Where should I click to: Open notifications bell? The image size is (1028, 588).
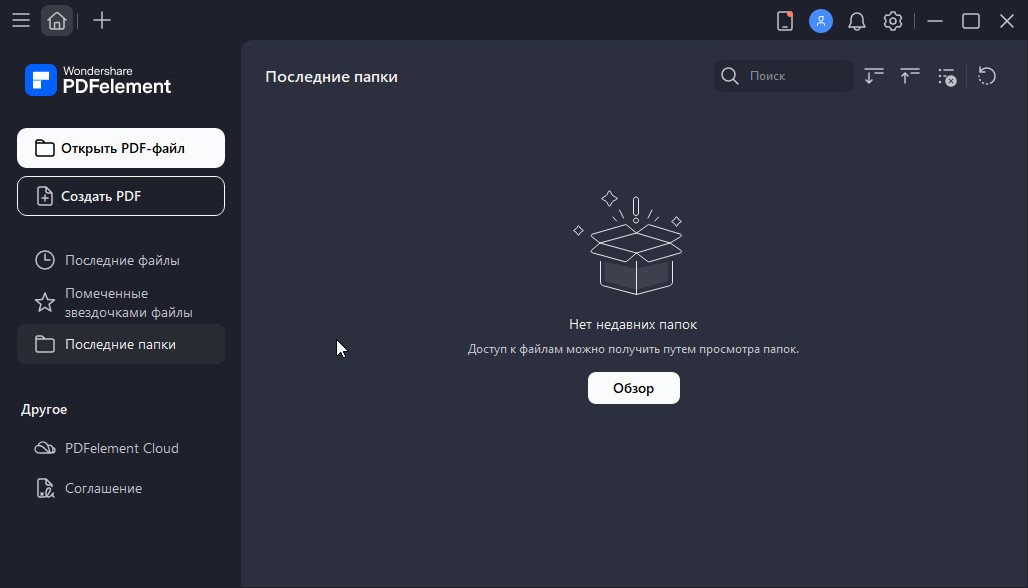[x=857, y=21]
